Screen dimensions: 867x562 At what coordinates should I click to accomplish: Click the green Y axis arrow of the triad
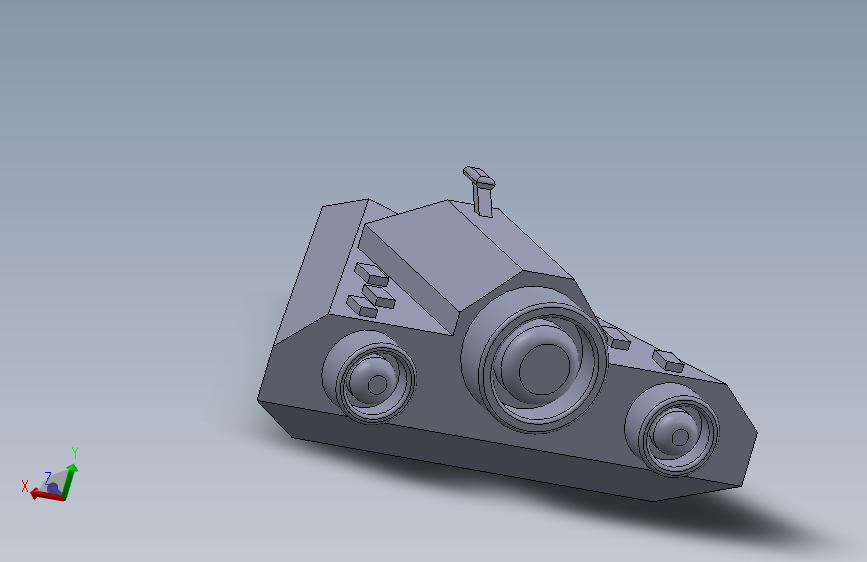coord(71,481)
